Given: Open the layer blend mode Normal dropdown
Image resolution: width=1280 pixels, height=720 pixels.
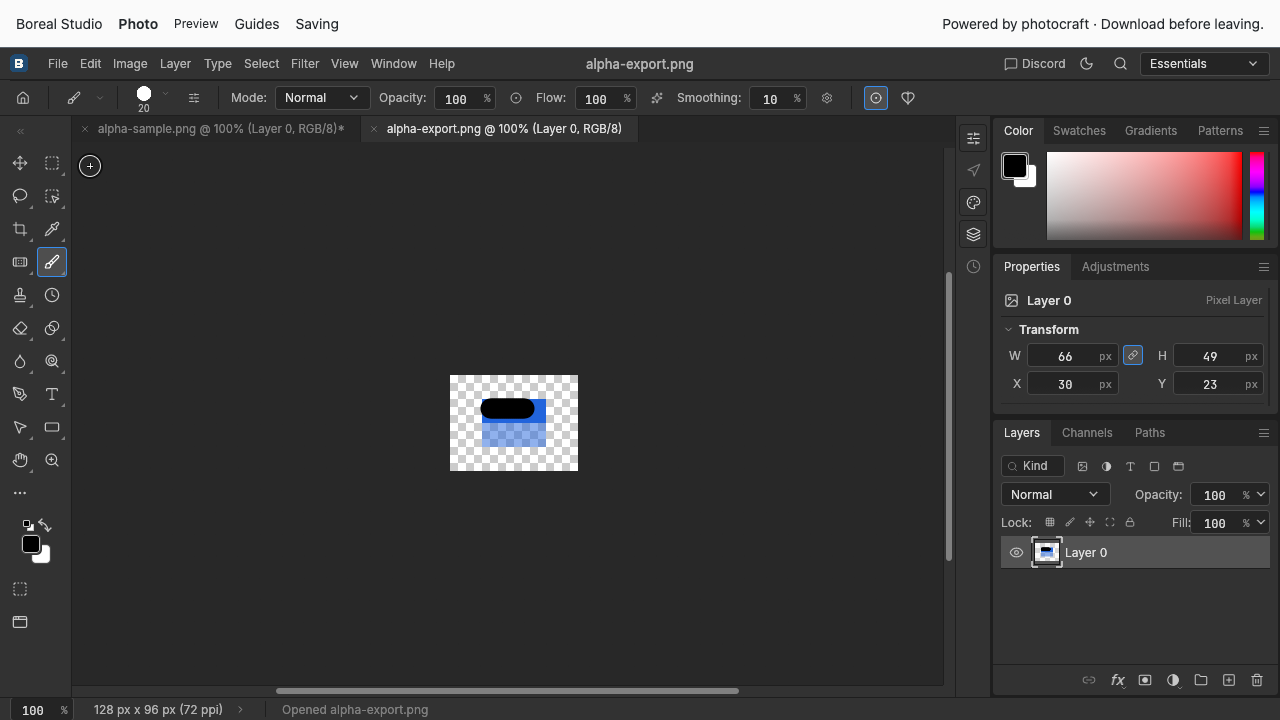Looking at the screenshot, I should pos(1054,494).
